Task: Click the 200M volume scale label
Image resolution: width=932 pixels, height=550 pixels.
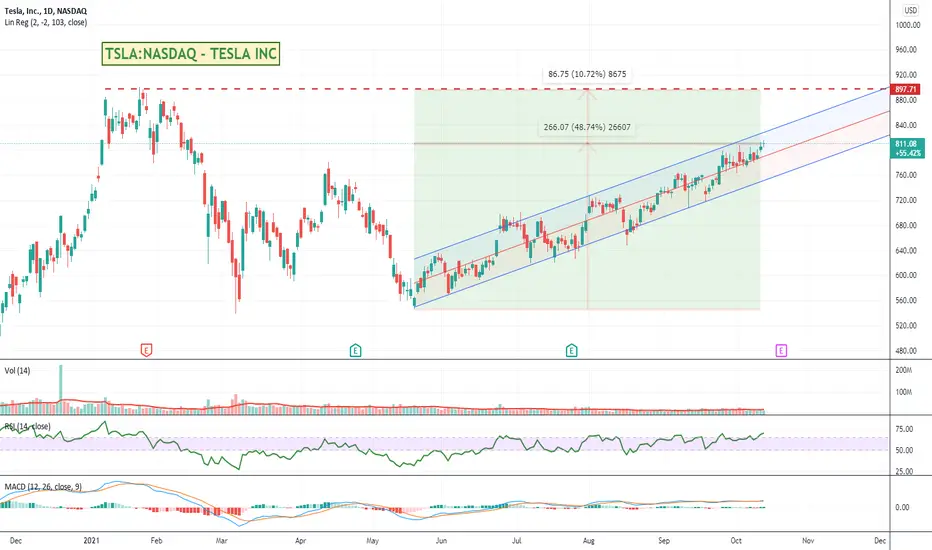Action: (x=903, y=370)
